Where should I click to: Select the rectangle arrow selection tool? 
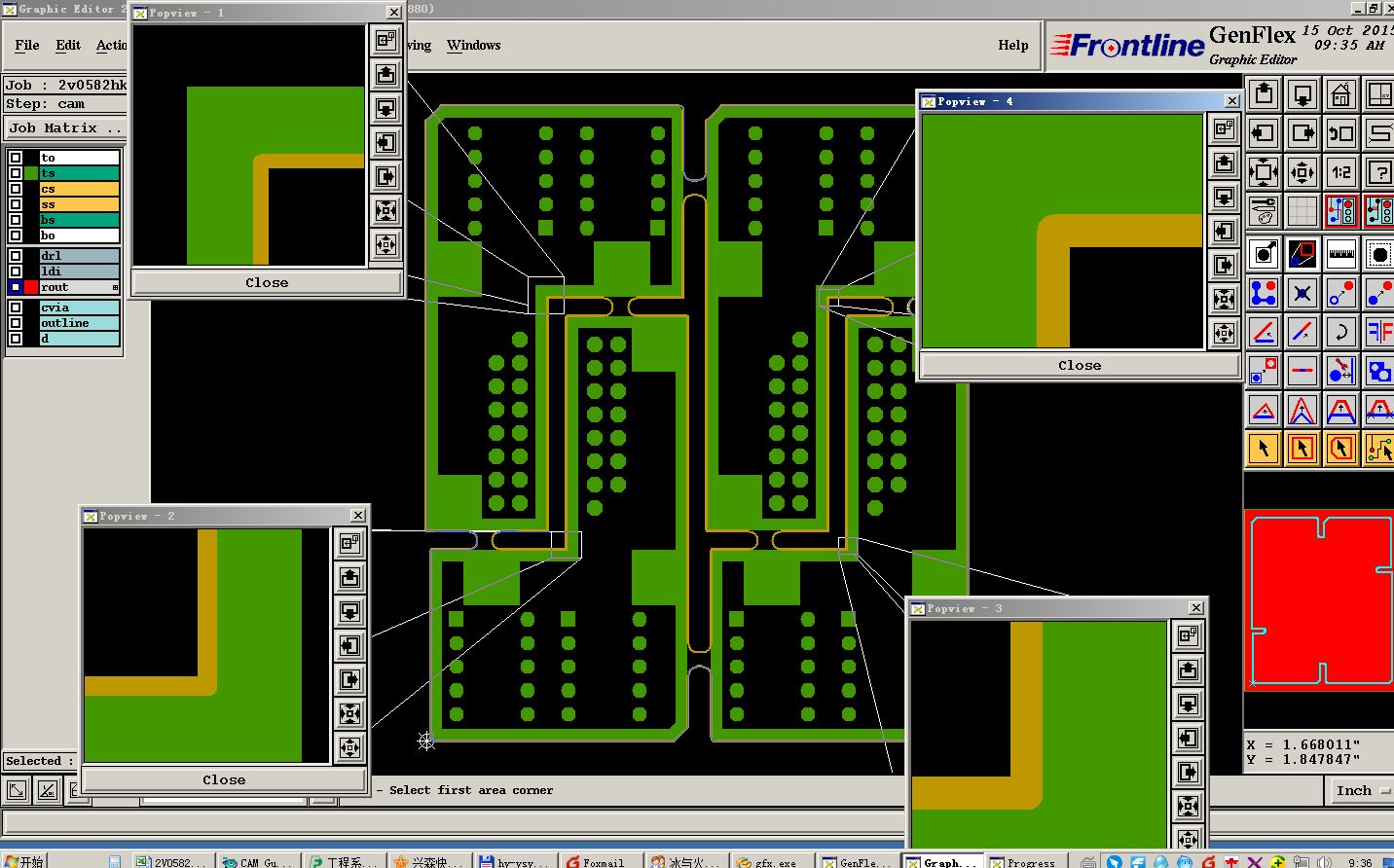1302,449
